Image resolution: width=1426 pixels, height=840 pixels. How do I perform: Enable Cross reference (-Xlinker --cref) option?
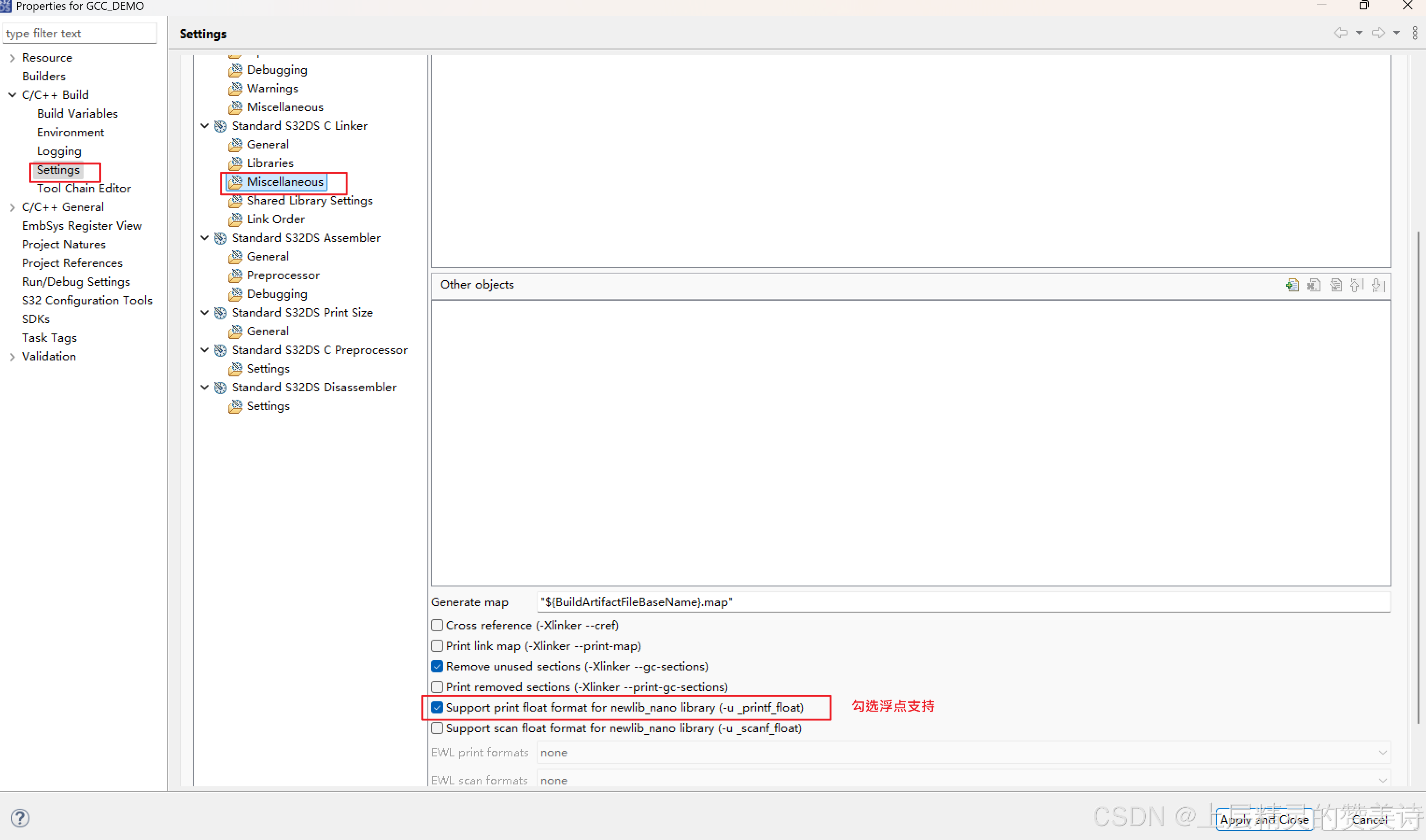coord(437,625)
